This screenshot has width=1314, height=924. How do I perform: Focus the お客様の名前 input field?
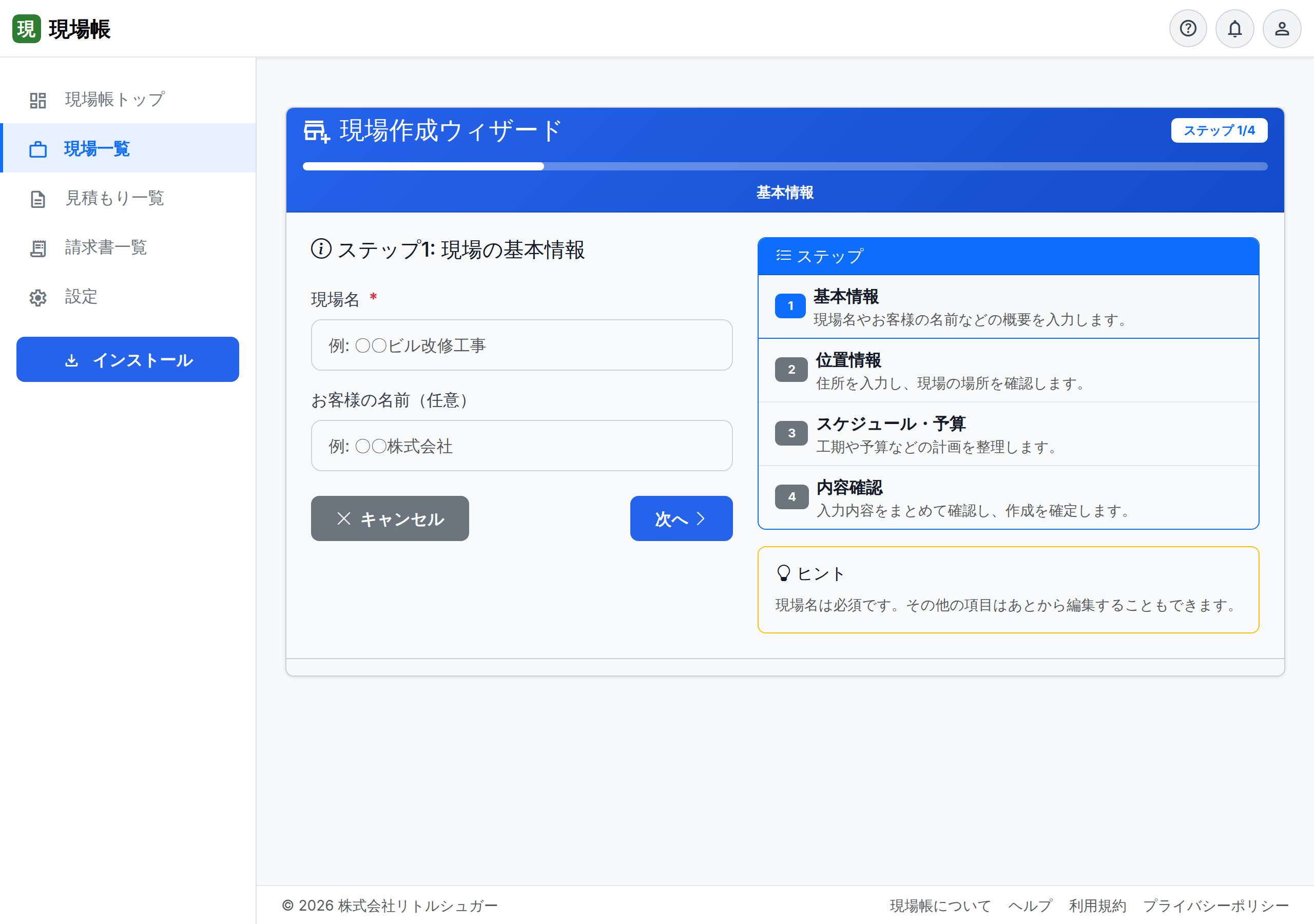pos(521,446)
